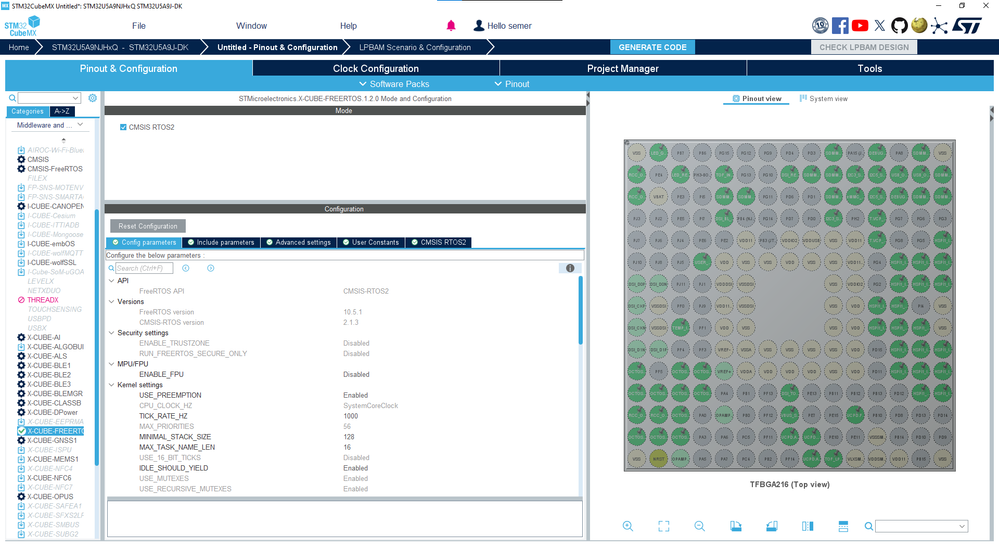Viewport: 999px width, 544px height.
Task: Open the YouTube icon link
Action: 859,25
